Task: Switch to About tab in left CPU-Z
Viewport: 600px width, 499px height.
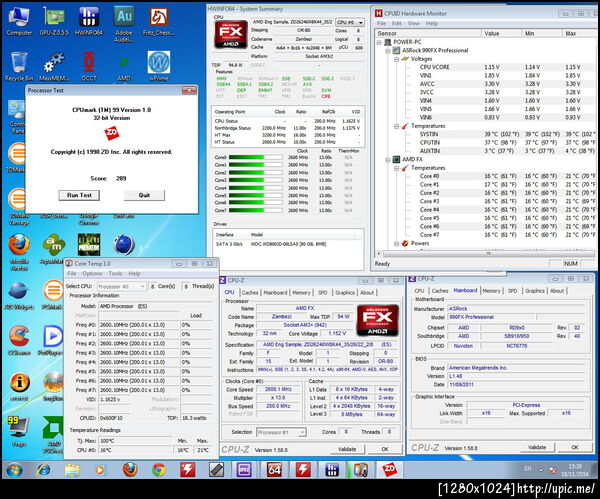Action: [x=367, y=292]
